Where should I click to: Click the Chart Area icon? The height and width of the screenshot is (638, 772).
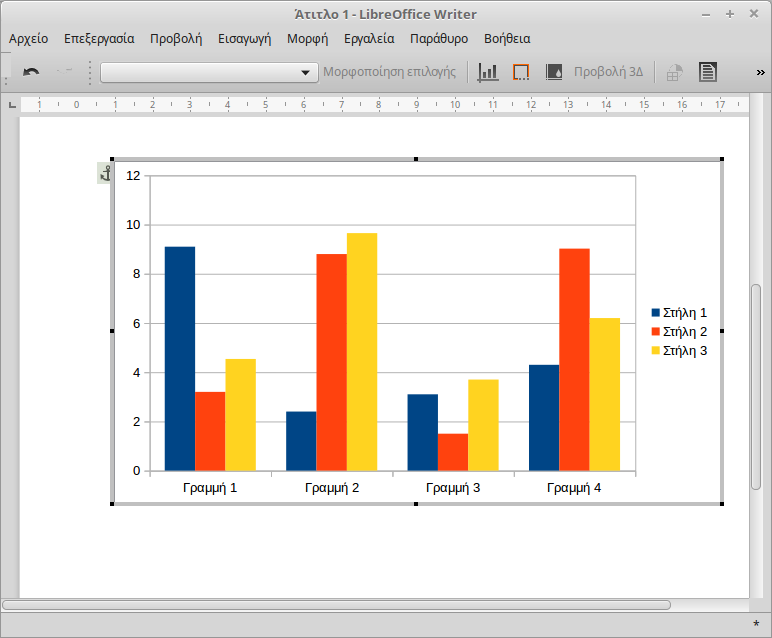(x=521, y=72)
